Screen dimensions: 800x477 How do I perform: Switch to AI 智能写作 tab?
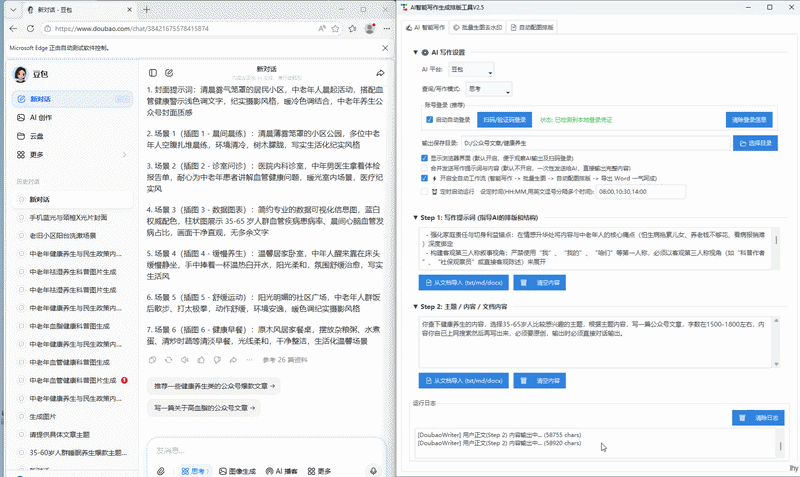click(x=425, y=28)
